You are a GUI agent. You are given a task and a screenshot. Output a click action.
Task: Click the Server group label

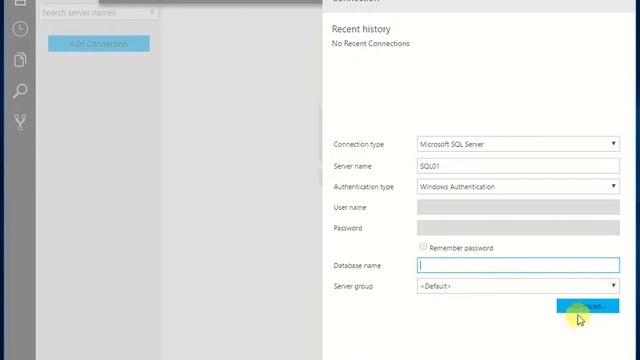tap(353, 287)
